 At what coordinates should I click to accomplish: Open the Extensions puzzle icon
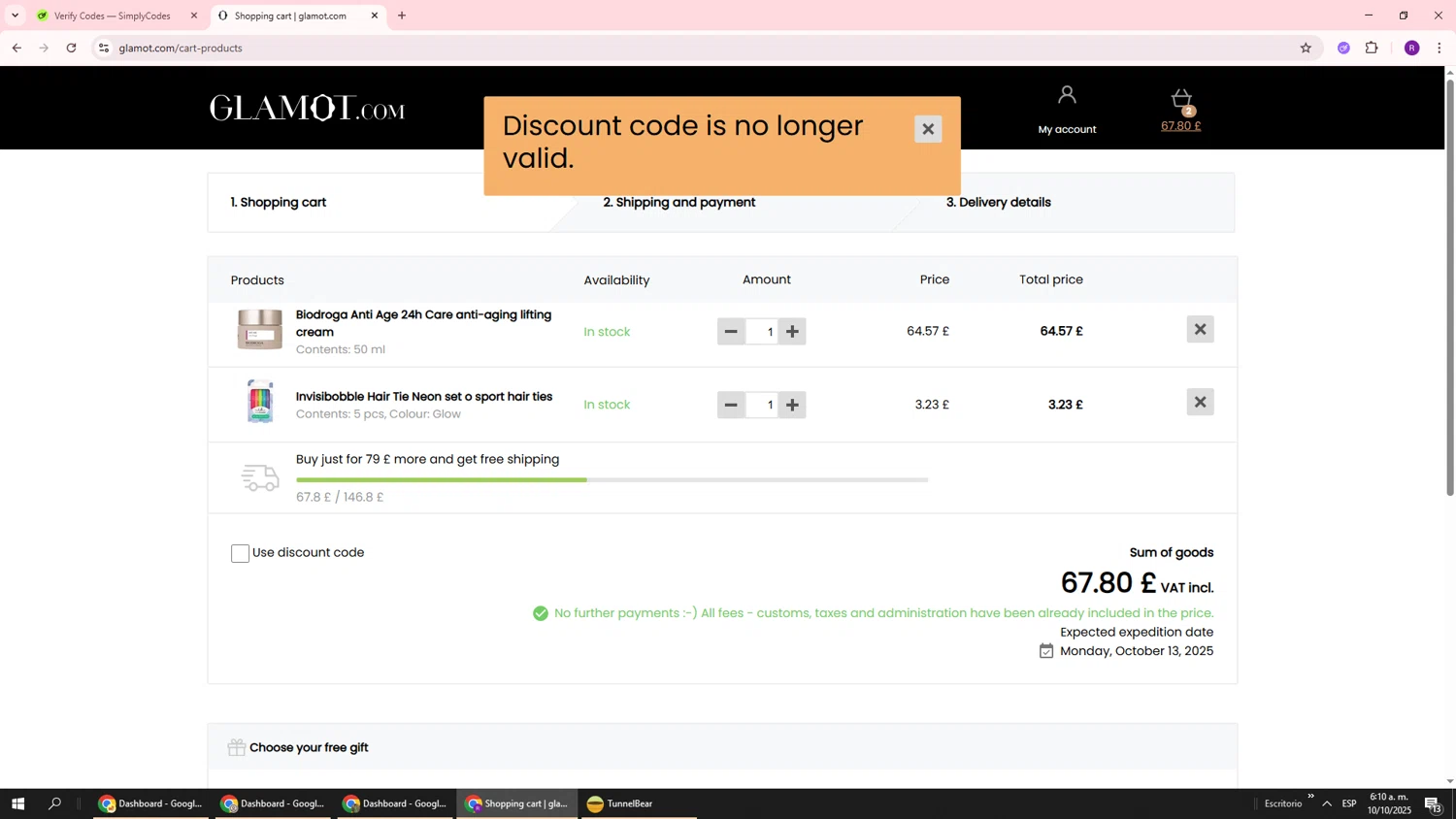[1372, 48]
